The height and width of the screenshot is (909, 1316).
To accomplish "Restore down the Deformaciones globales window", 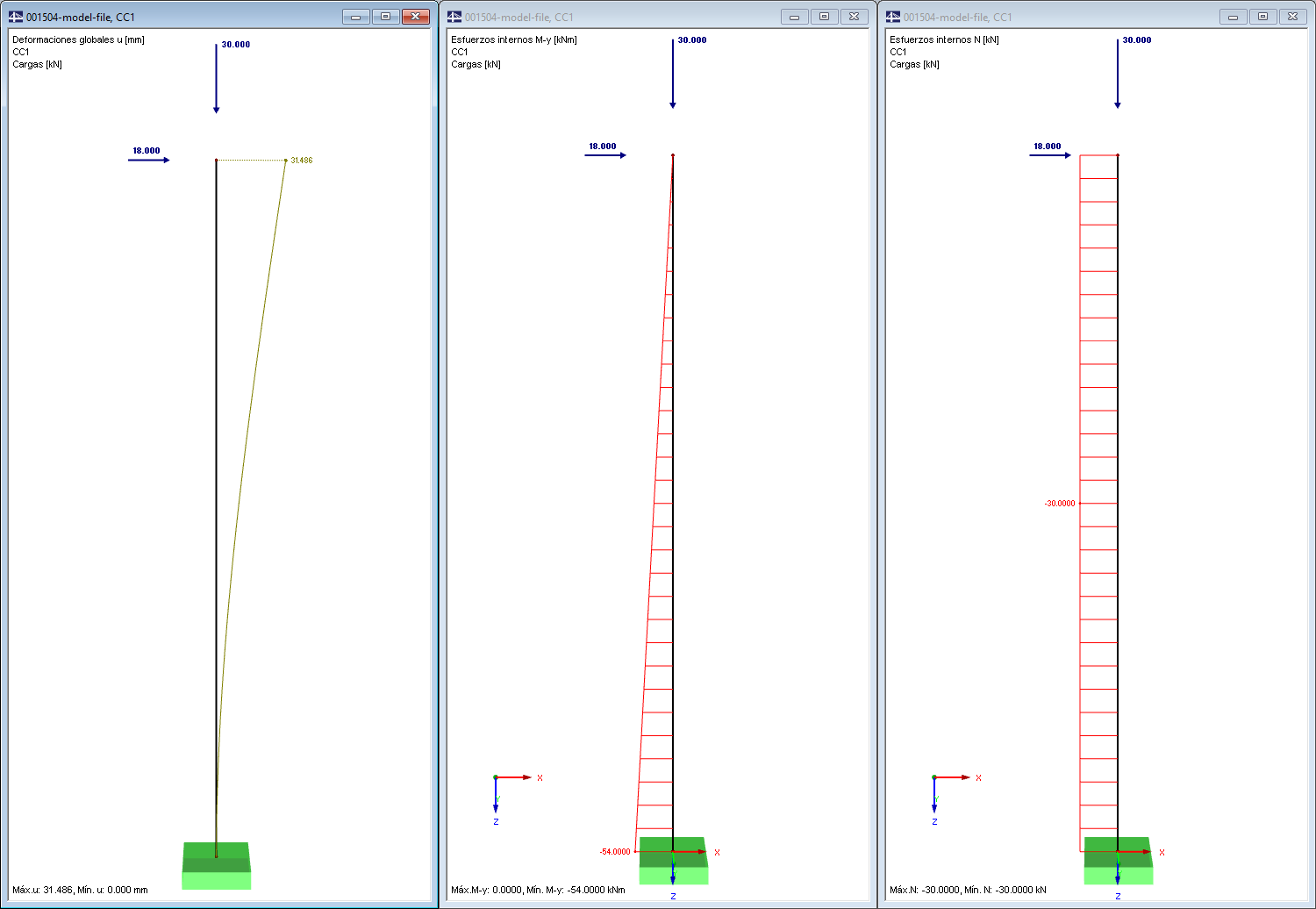I will [x=385, y=17].
